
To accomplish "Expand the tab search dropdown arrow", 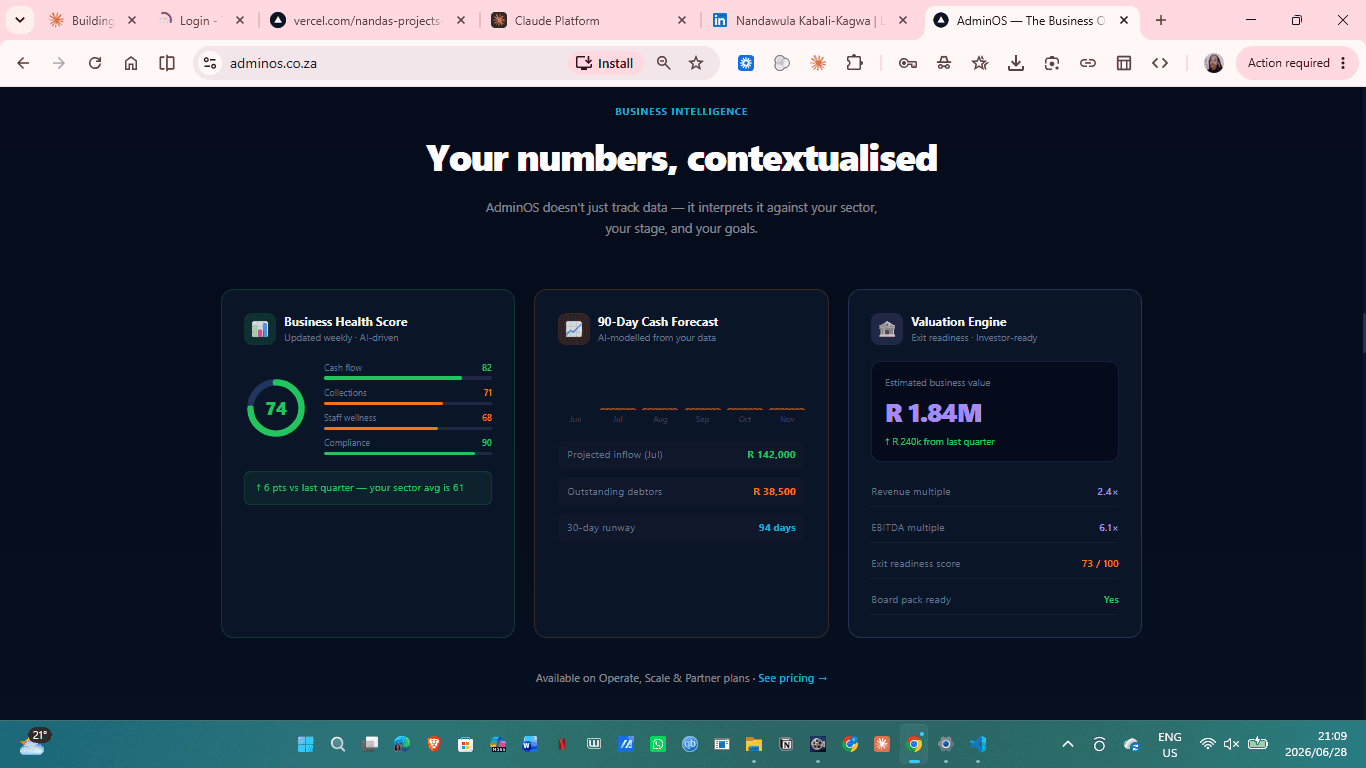I will (x=19, y=20).
